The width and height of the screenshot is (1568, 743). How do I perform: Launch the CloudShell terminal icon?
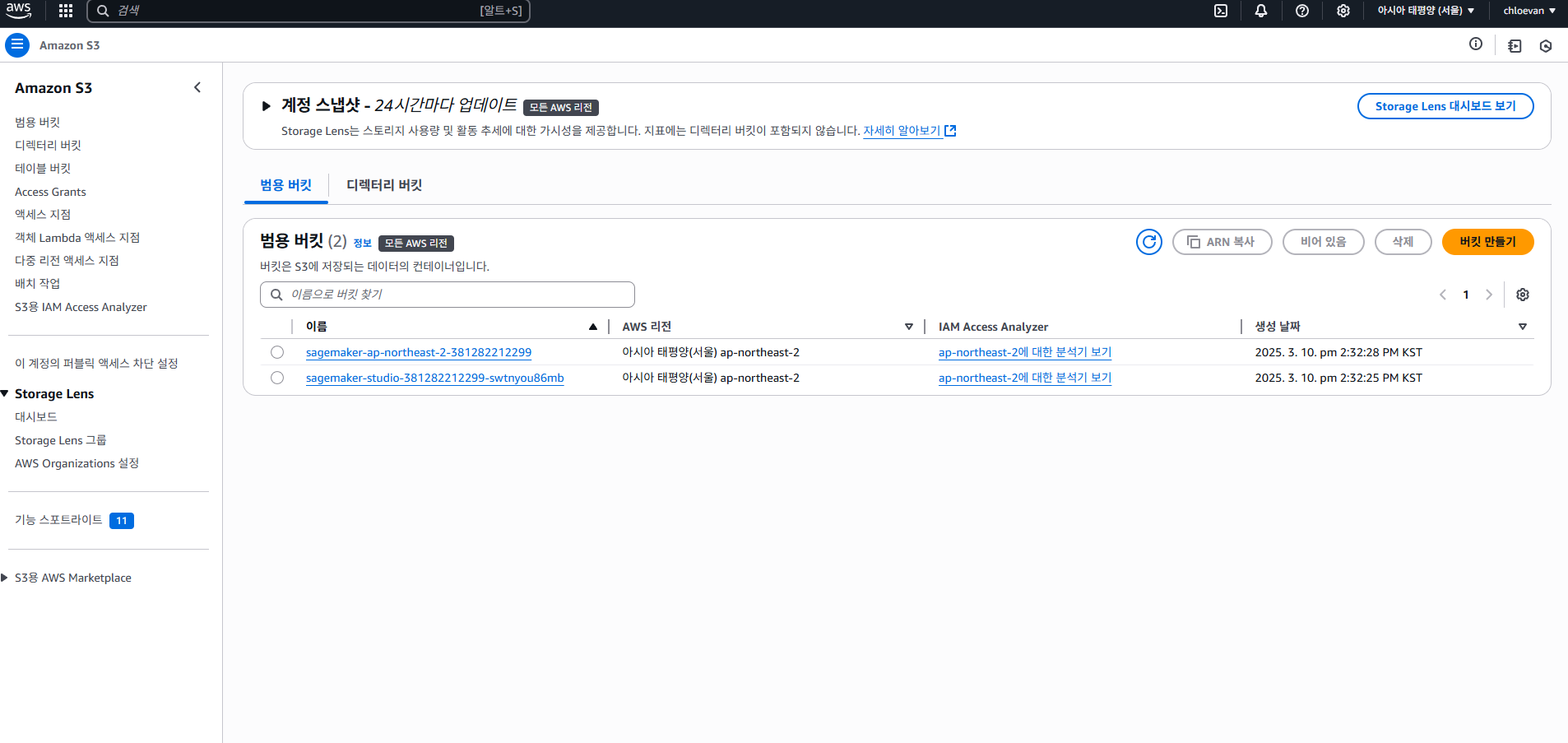tap(1221, 11)
